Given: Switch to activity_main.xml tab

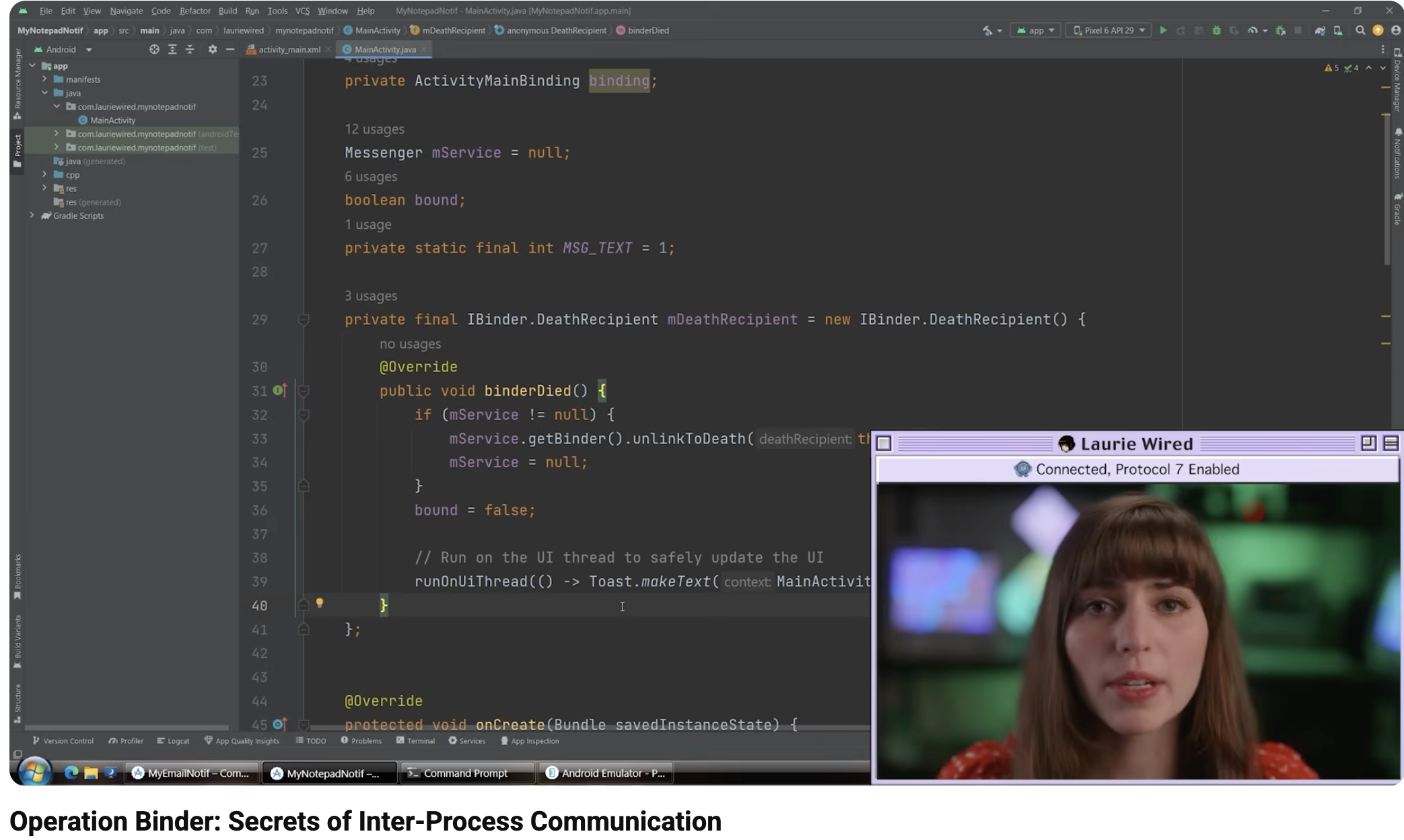Looking at the screenshot, I should (289, 49).
